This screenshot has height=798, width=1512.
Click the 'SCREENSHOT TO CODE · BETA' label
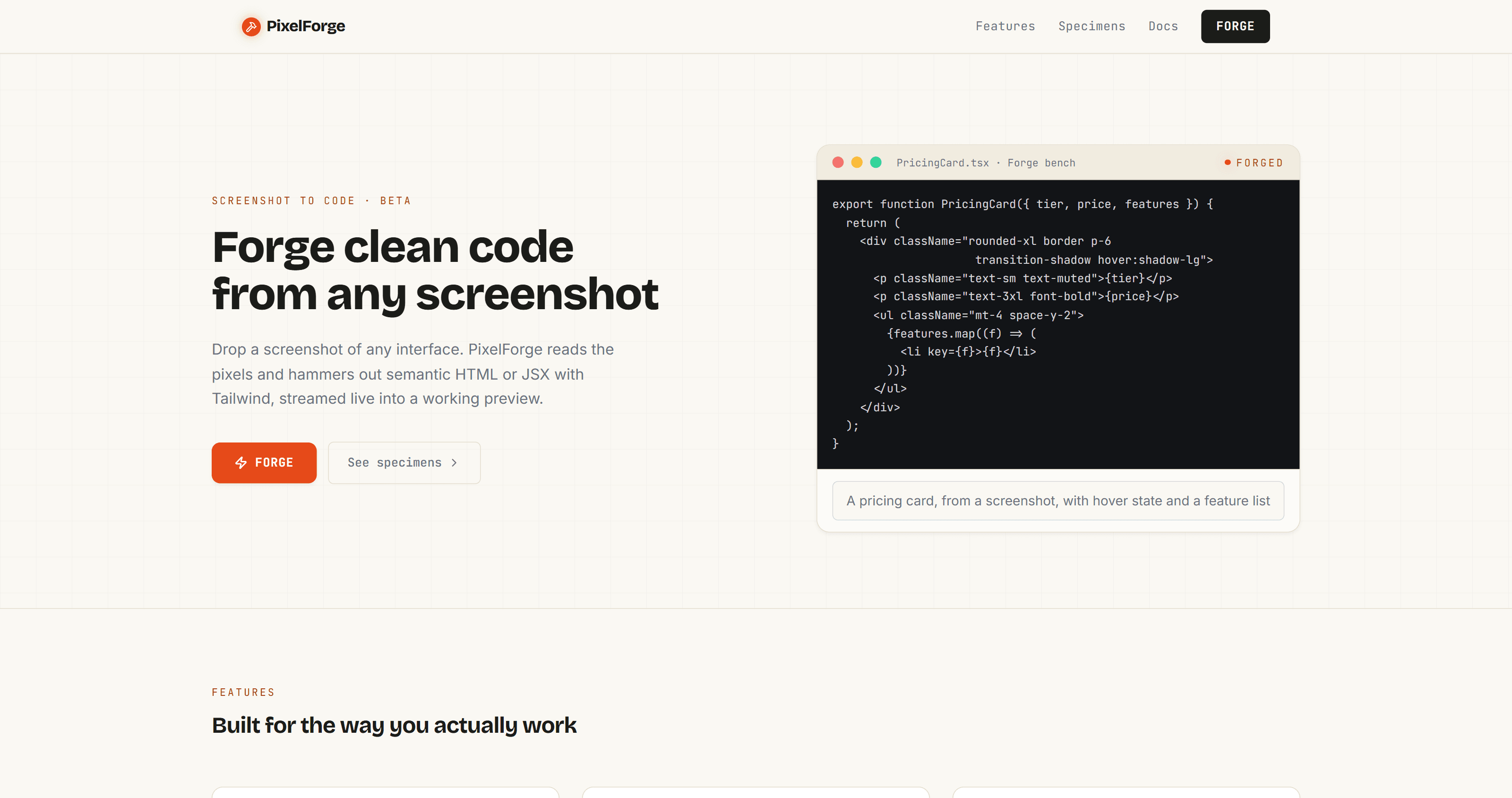tap(311, 201)
